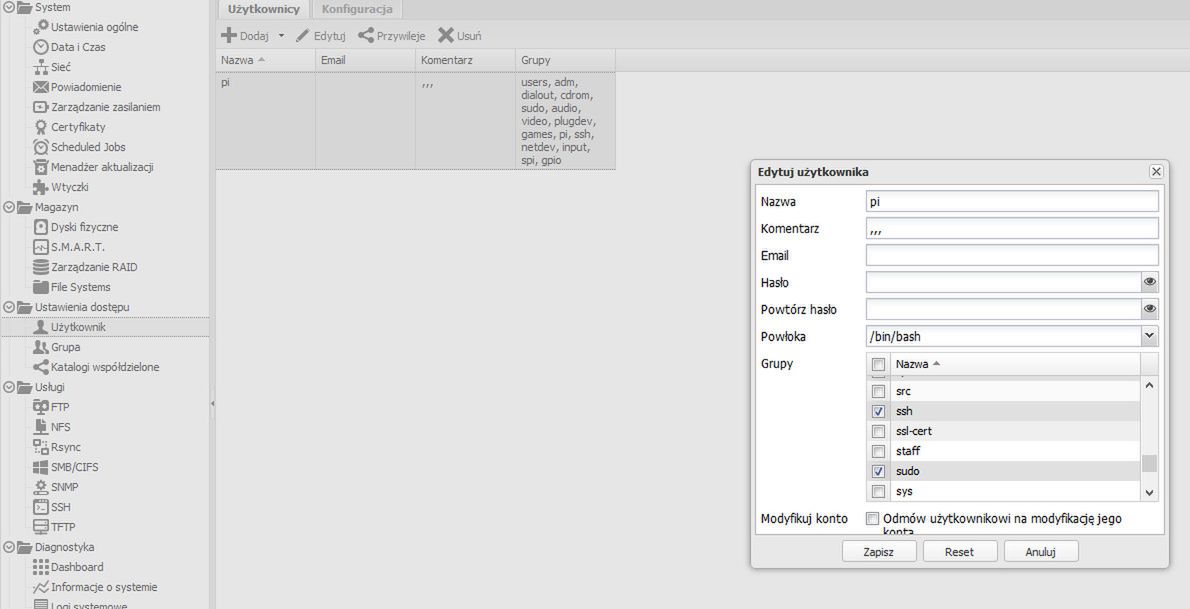
Task: Click groups list scrollbar thumb
Action: point(1149,463)
